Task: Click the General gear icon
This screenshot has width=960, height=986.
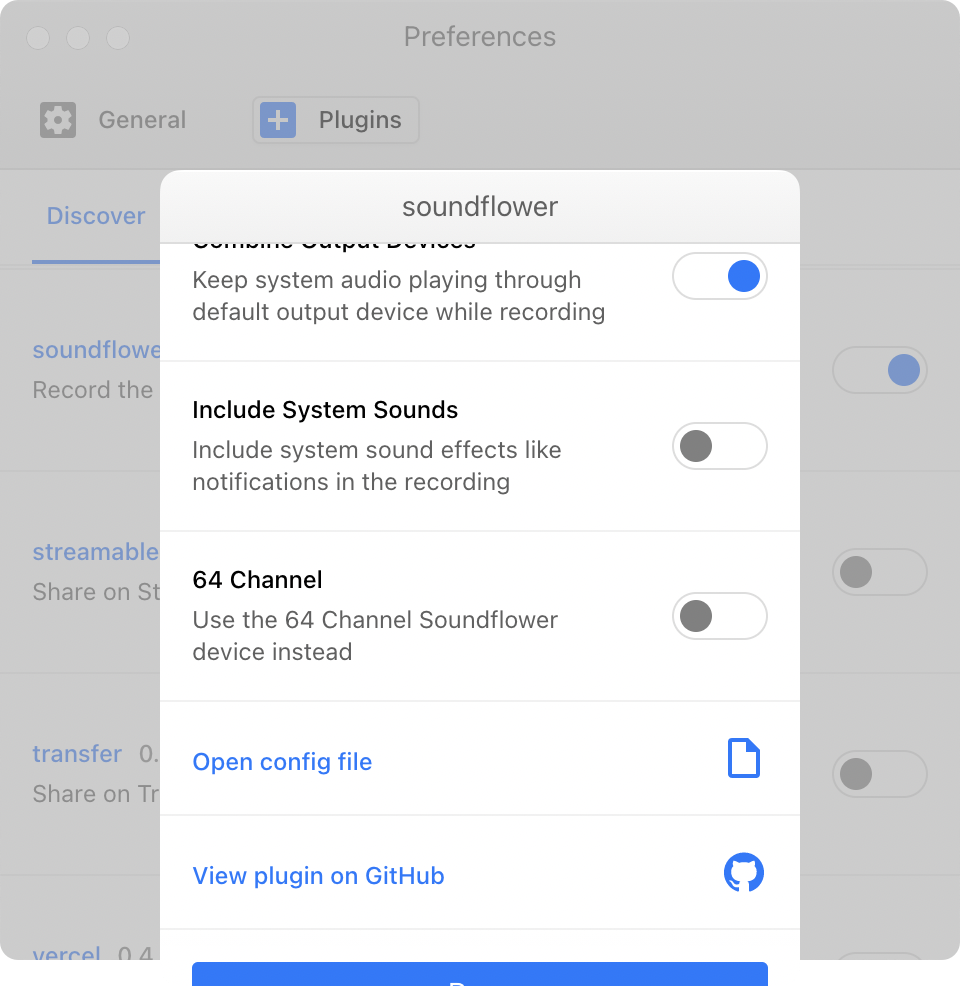Action: [x=58, y=119]
